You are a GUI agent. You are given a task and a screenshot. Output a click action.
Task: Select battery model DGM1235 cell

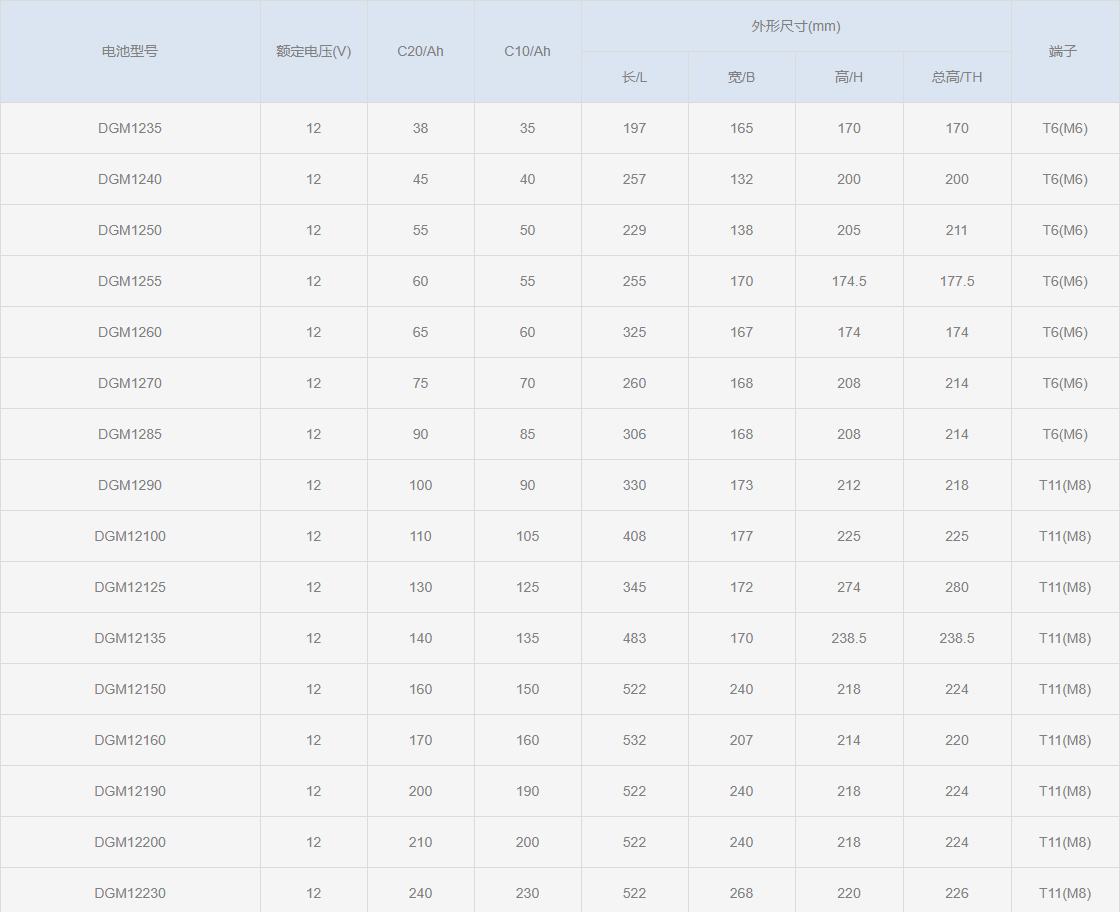(130, 128)
